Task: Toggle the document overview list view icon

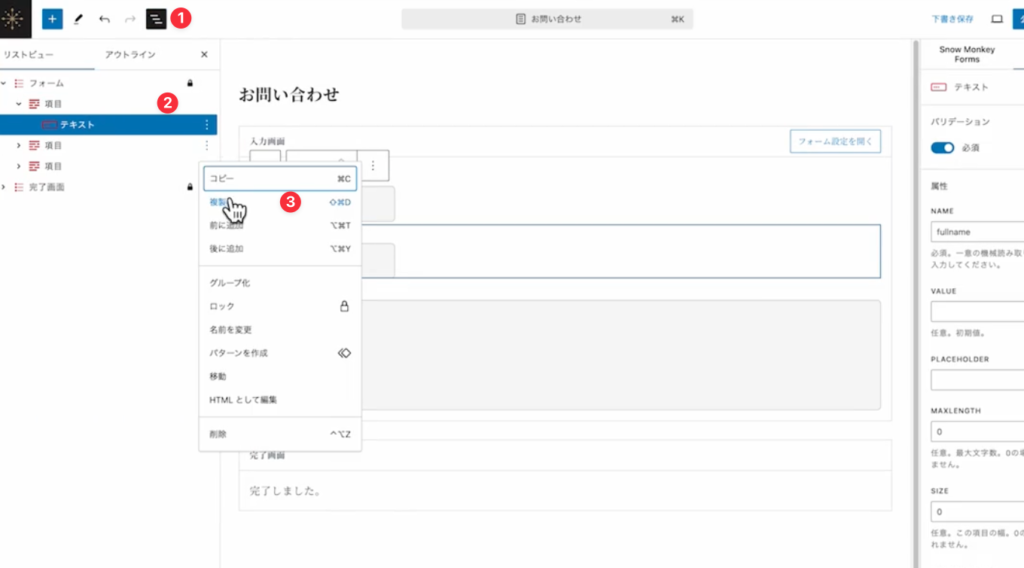Action: (x=156, y=19)
